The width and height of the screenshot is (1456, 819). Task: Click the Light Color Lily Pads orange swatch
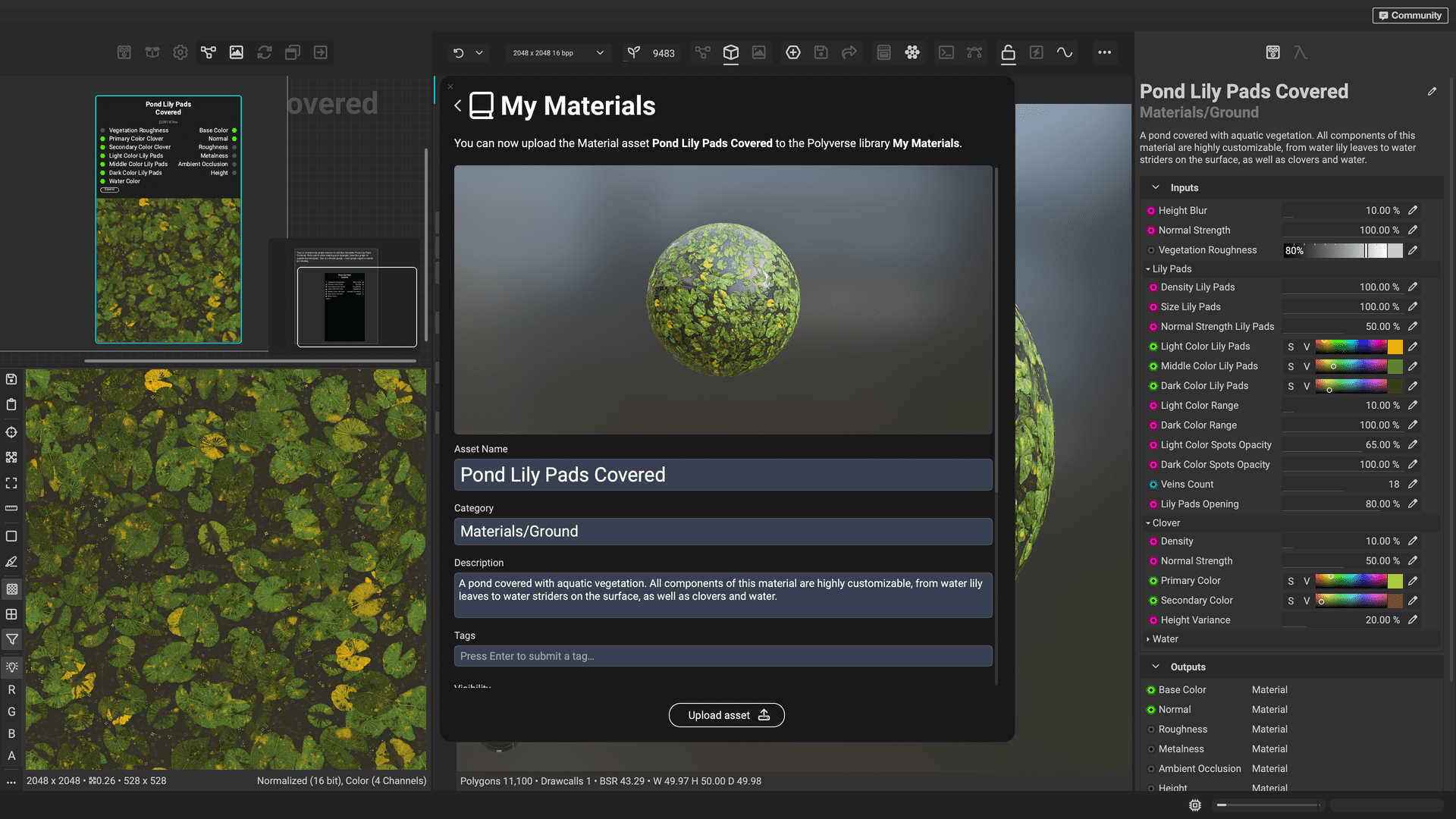[x=1395, y=347]
